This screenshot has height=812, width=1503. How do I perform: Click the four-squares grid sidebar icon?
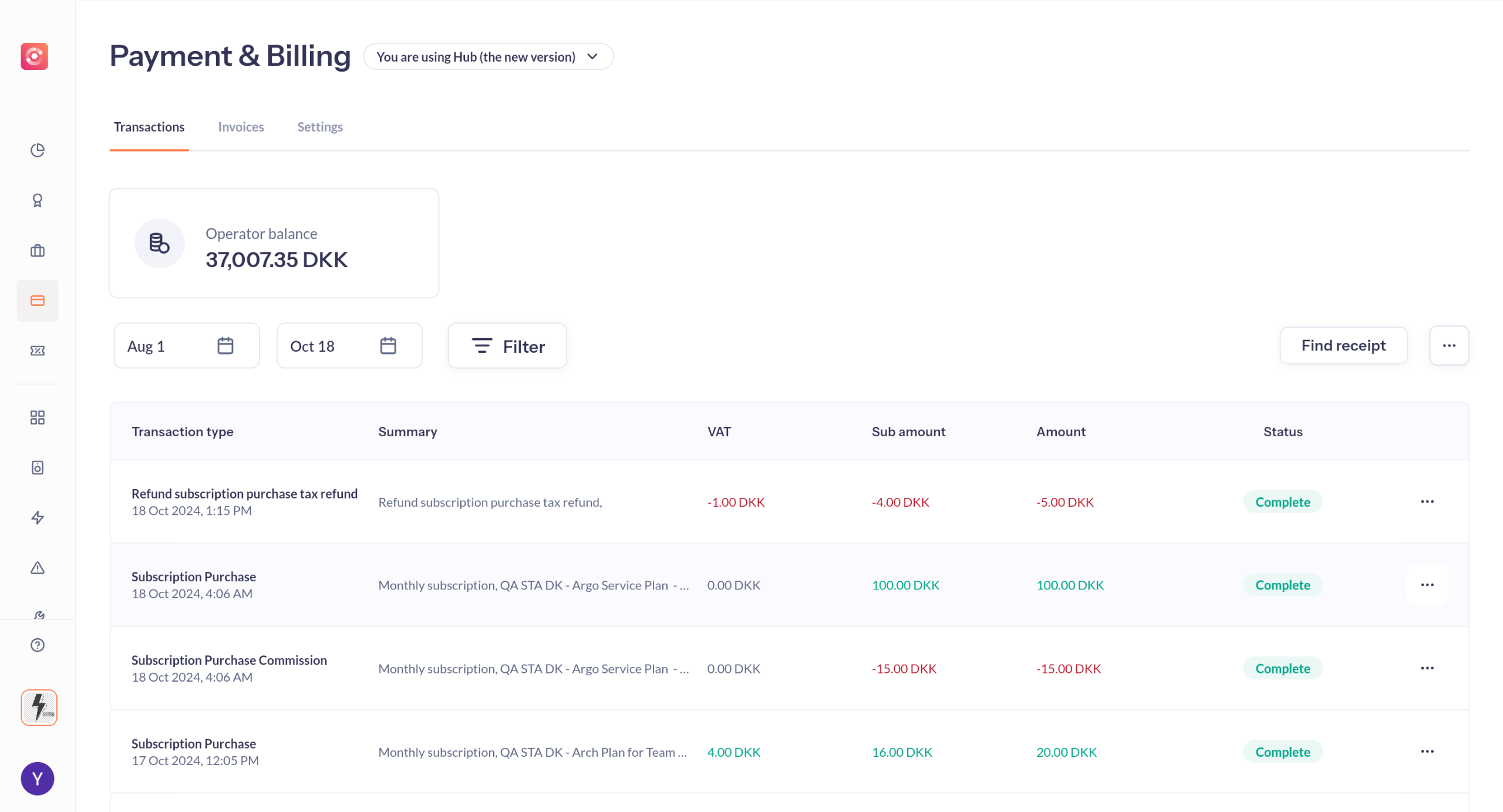click(x=38, y=417)
